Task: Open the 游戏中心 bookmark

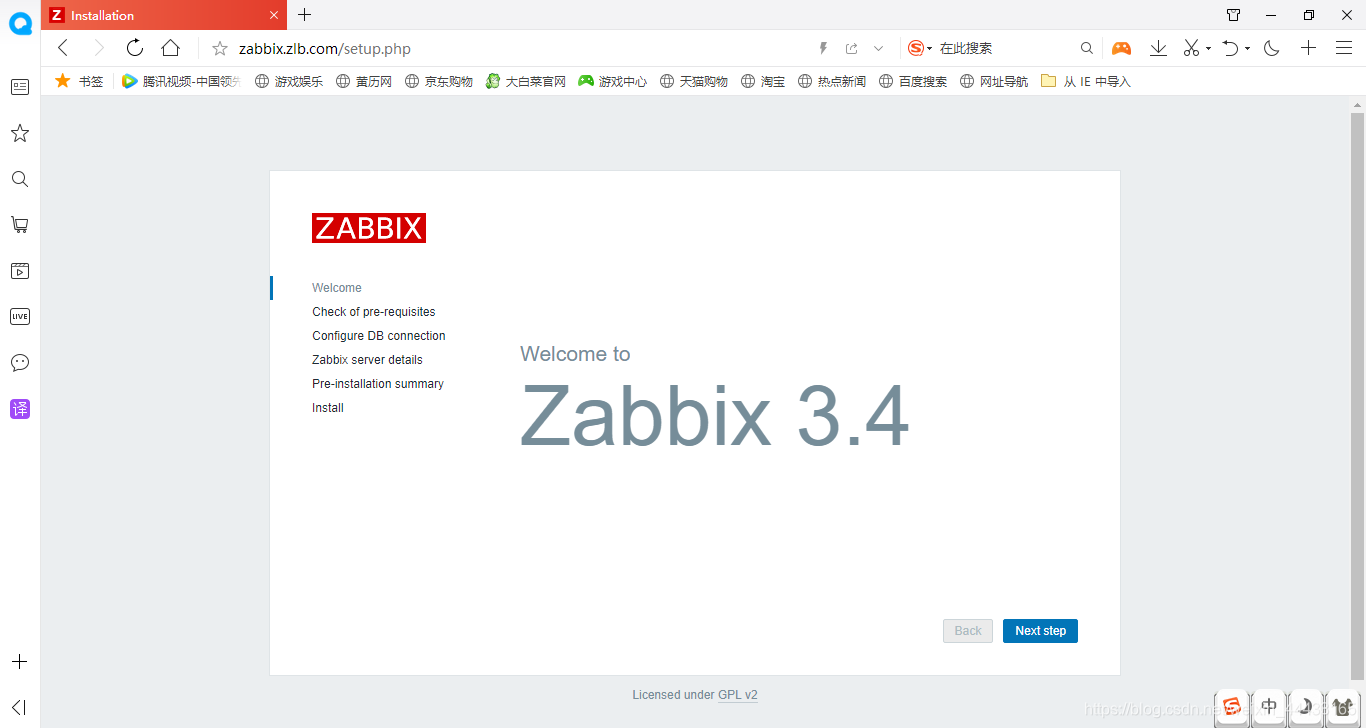Action: pos(613,81)
